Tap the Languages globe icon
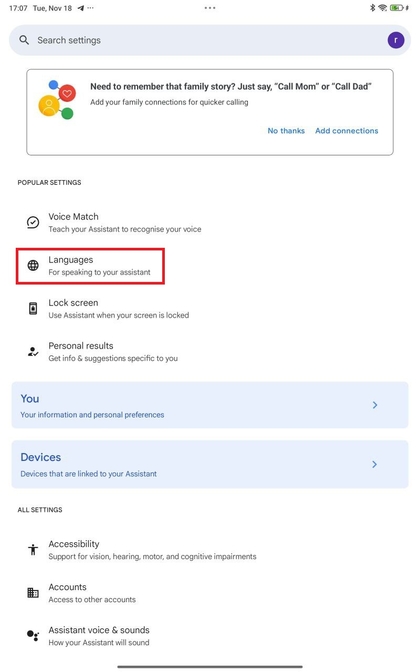This screenshot has width=420, height=672. pyautogui.click(x=33, y=265)
